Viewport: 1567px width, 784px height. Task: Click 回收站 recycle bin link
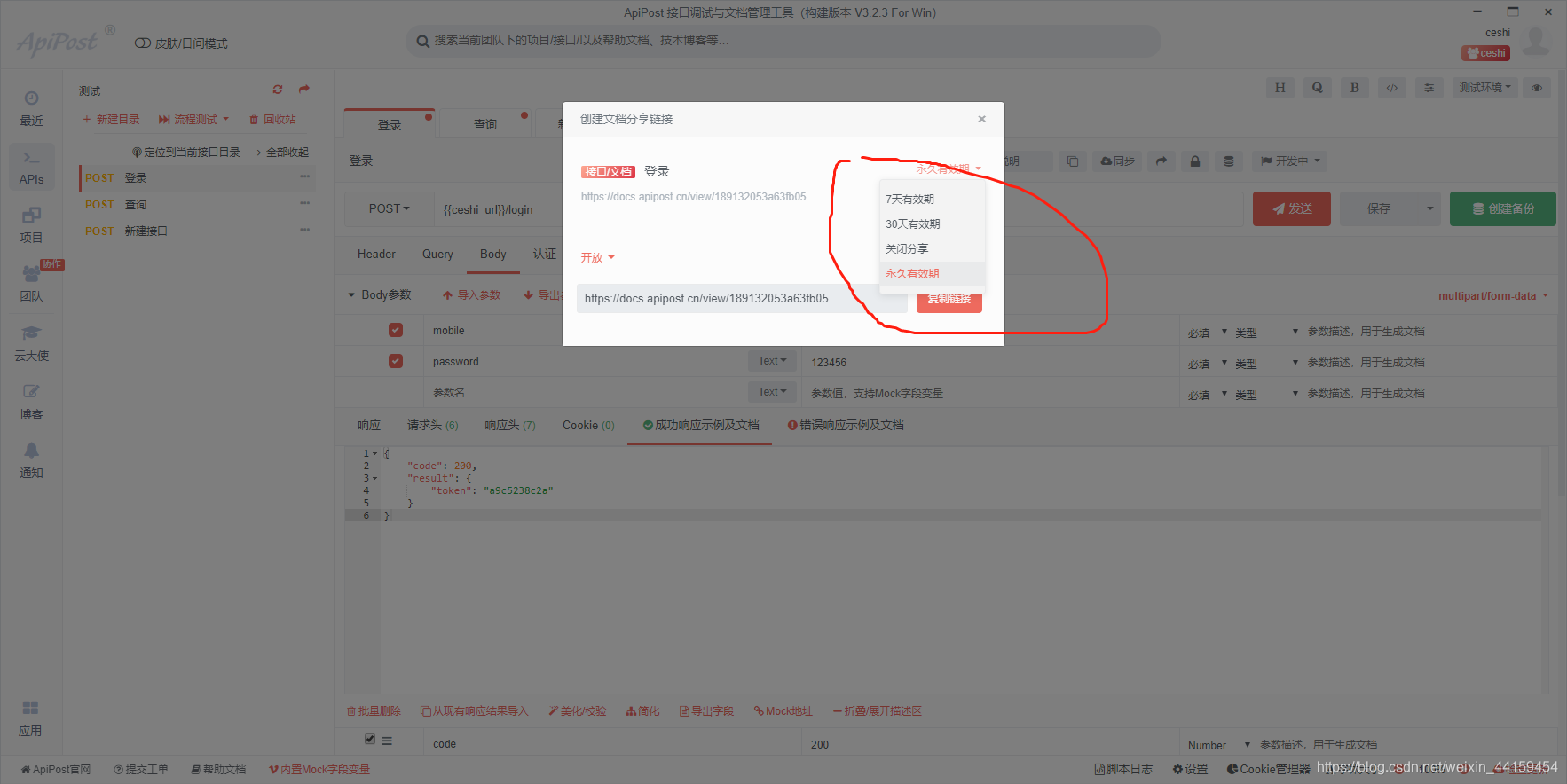click(273, 120)
